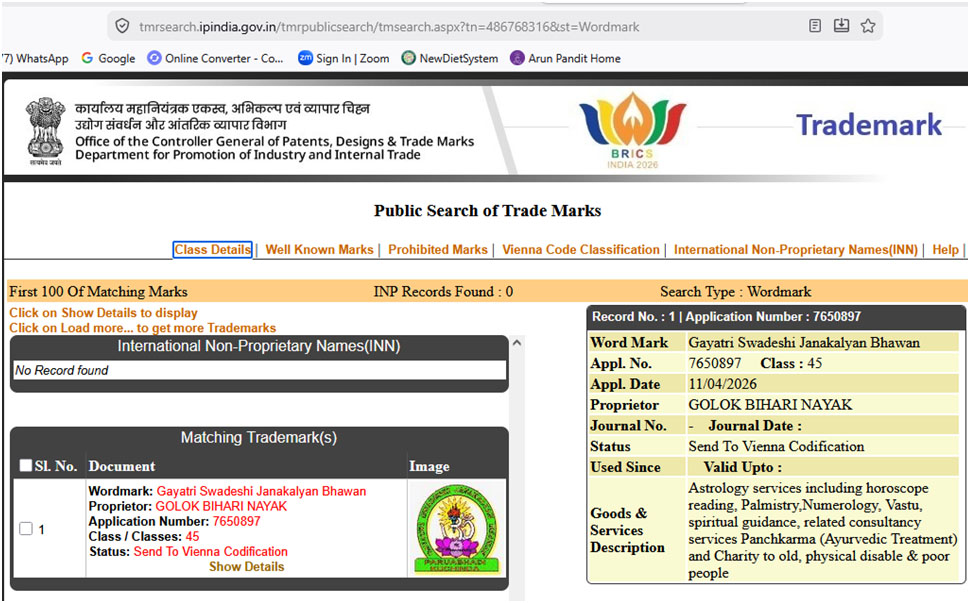Screen dimensions: 970x603
Task: Open the Online Converter bookmark
Action: point(215,58)
